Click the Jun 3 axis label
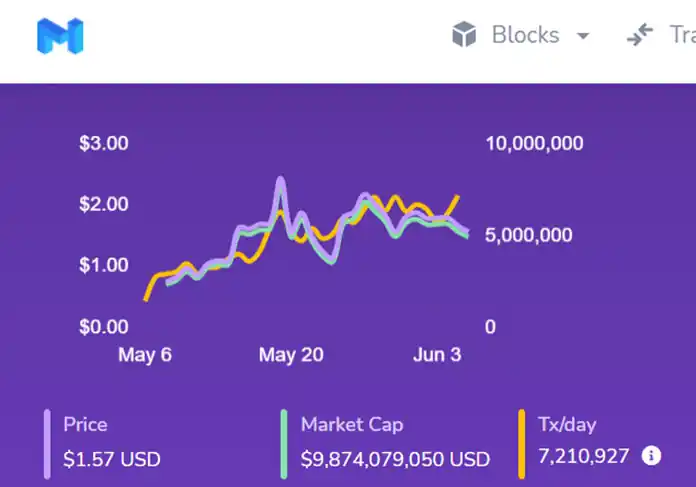This screenshot has height=487, width=696. tap(436, 355)
